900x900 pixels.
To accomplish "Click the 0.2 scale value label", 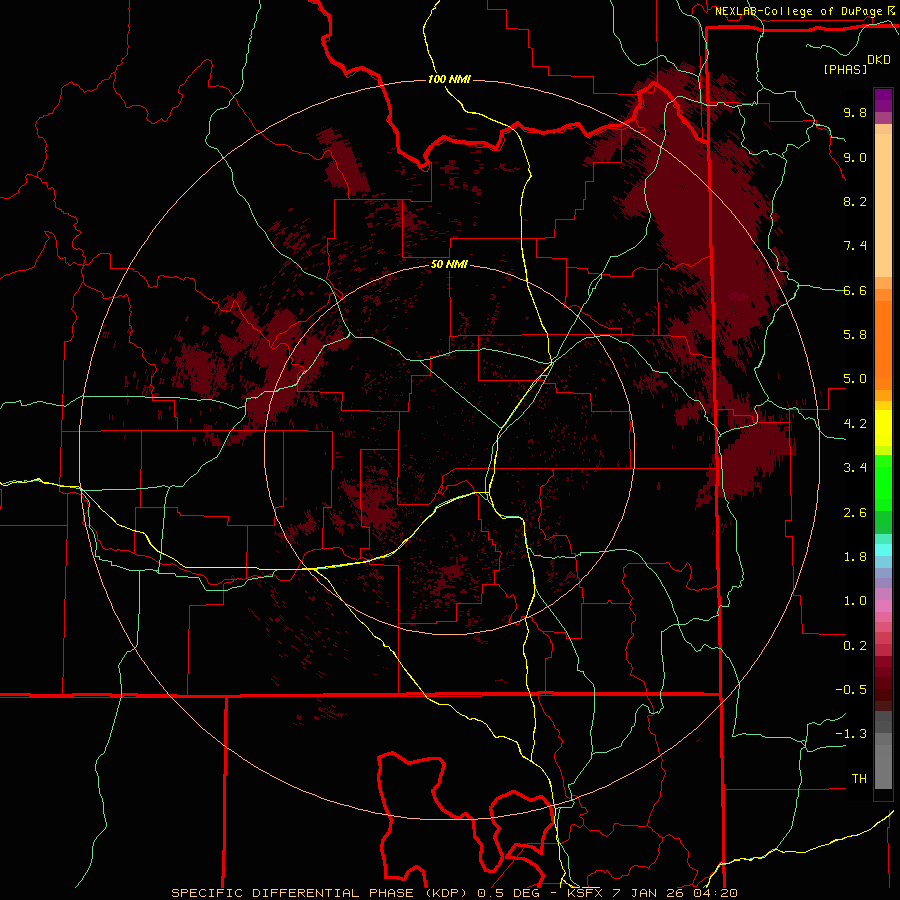I will [x=855, y=646].
